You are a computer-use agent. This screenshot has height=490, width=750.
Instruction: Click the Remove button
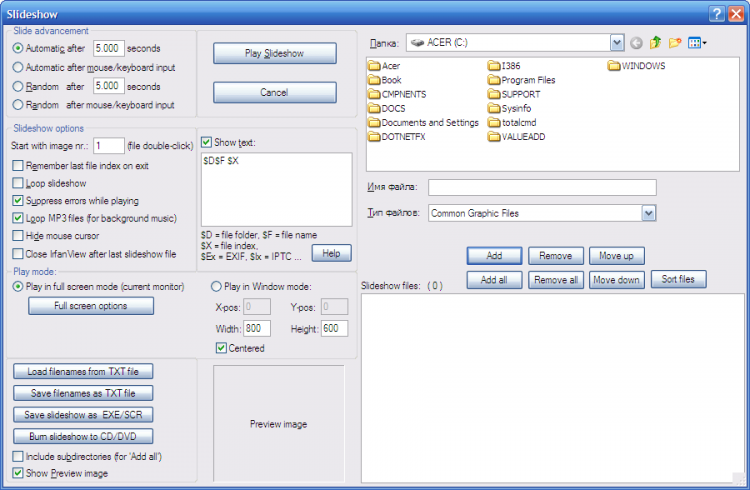tap(556, 256)
